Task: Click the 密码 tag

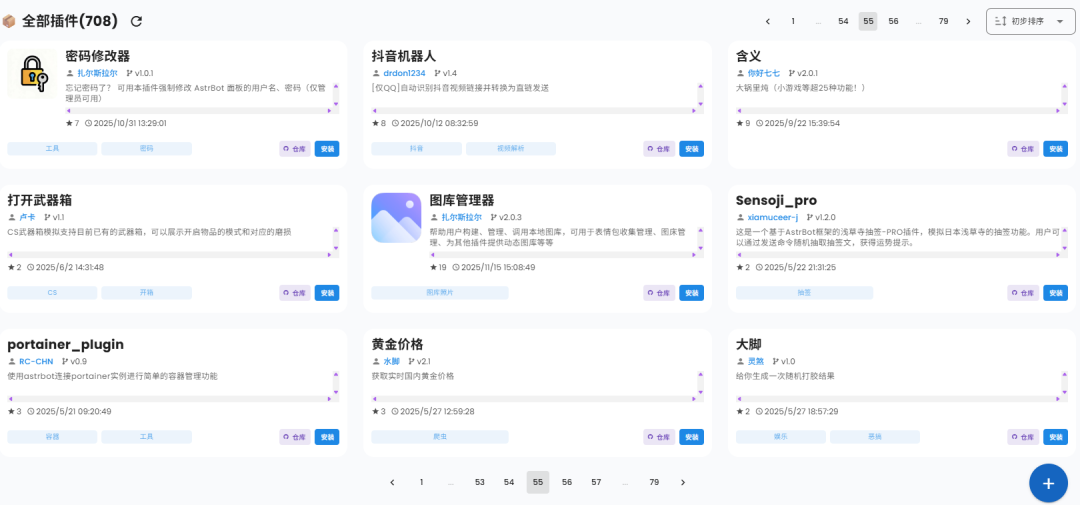Action: [x=147, y=149]
